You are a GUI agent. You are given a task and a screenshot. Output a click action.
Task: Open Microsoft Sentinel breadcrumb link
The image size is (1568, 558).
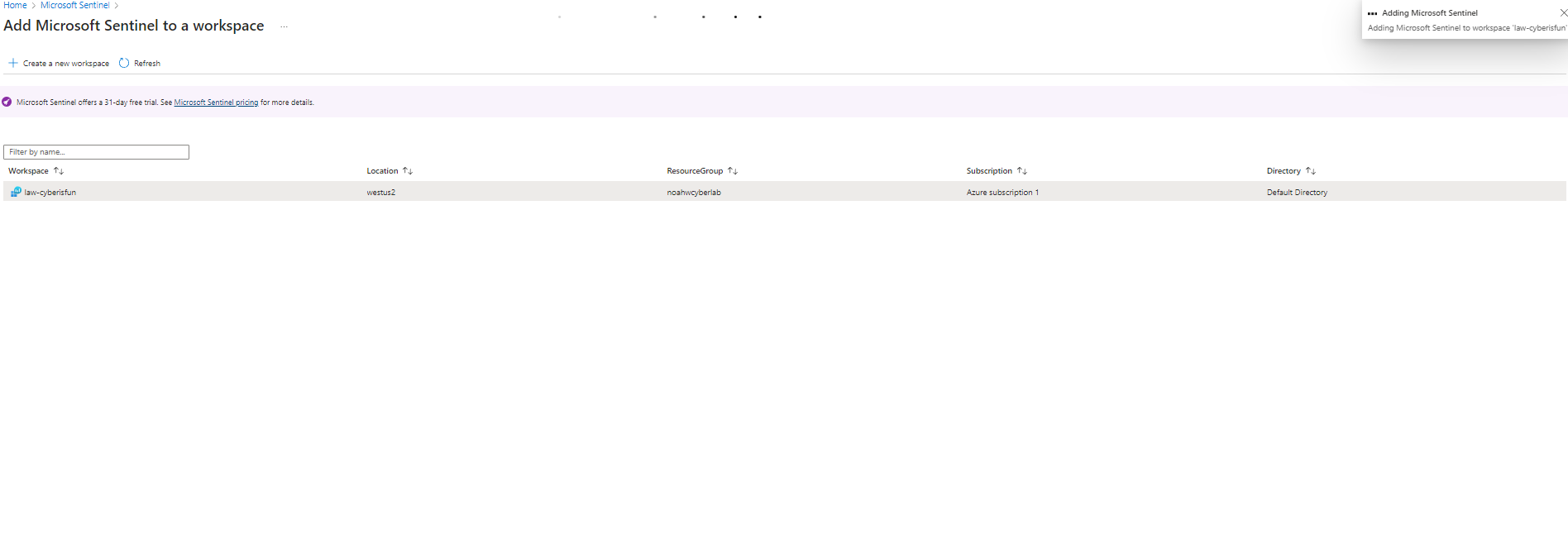74,5
